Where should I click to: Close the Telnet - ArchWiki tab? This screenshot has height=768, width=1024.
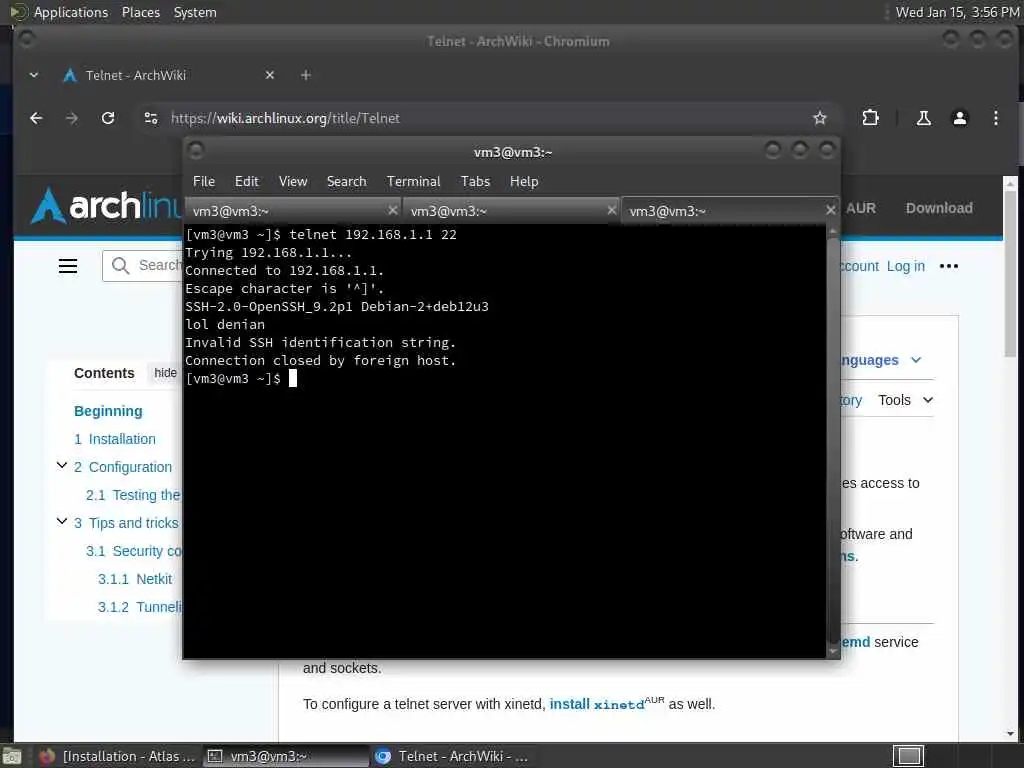point(270,75)
